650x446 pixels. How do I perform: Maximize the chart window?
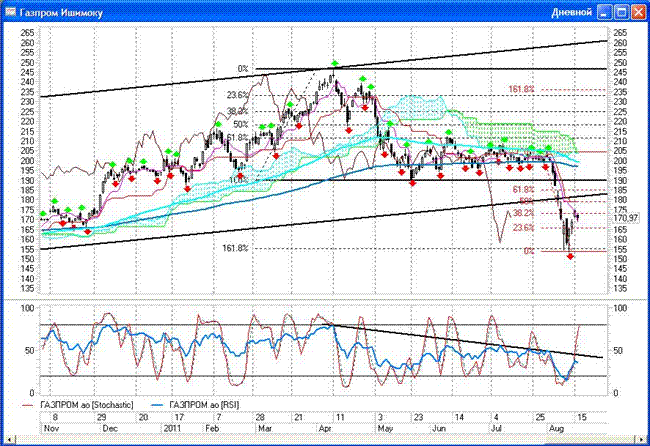(621, 12)
